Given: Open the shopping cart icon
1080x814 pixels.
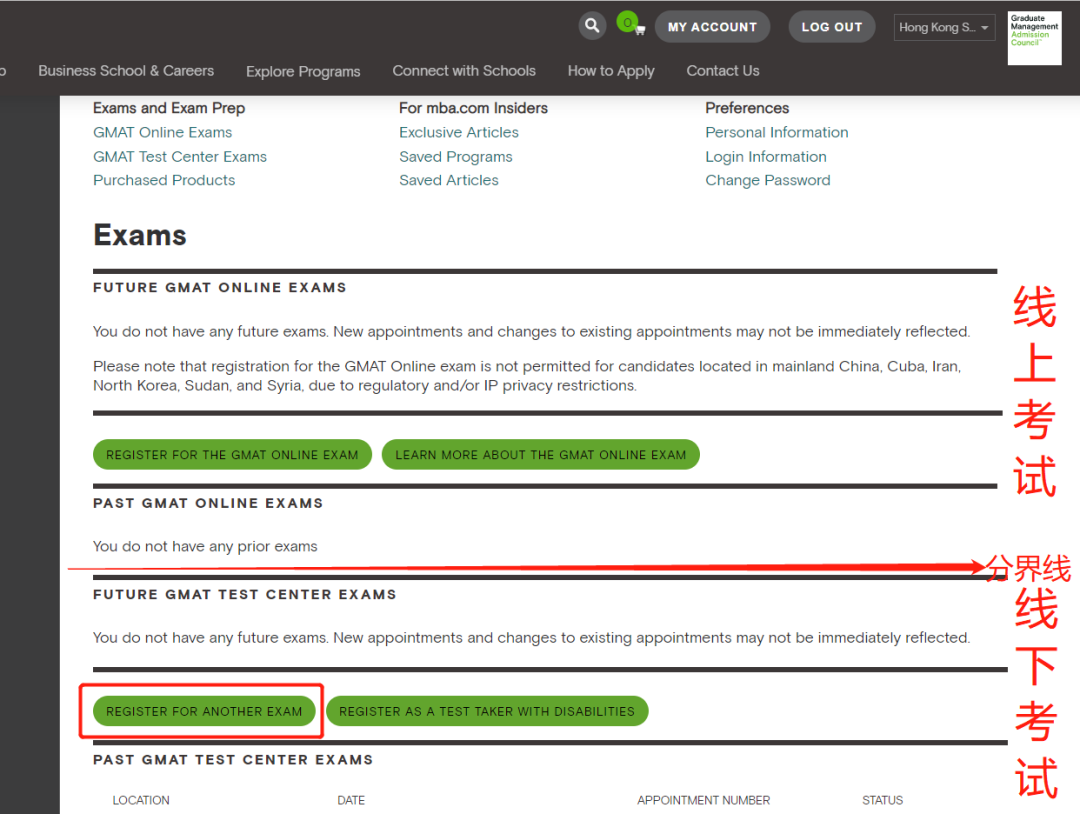Looking at the screenshot, I should click(x=631, y=24).
